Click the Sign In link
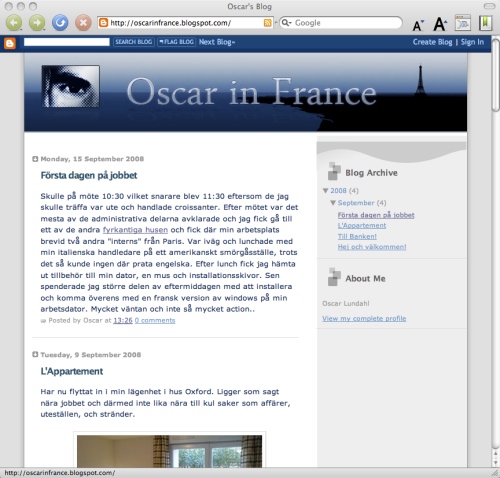 point(472,42)
